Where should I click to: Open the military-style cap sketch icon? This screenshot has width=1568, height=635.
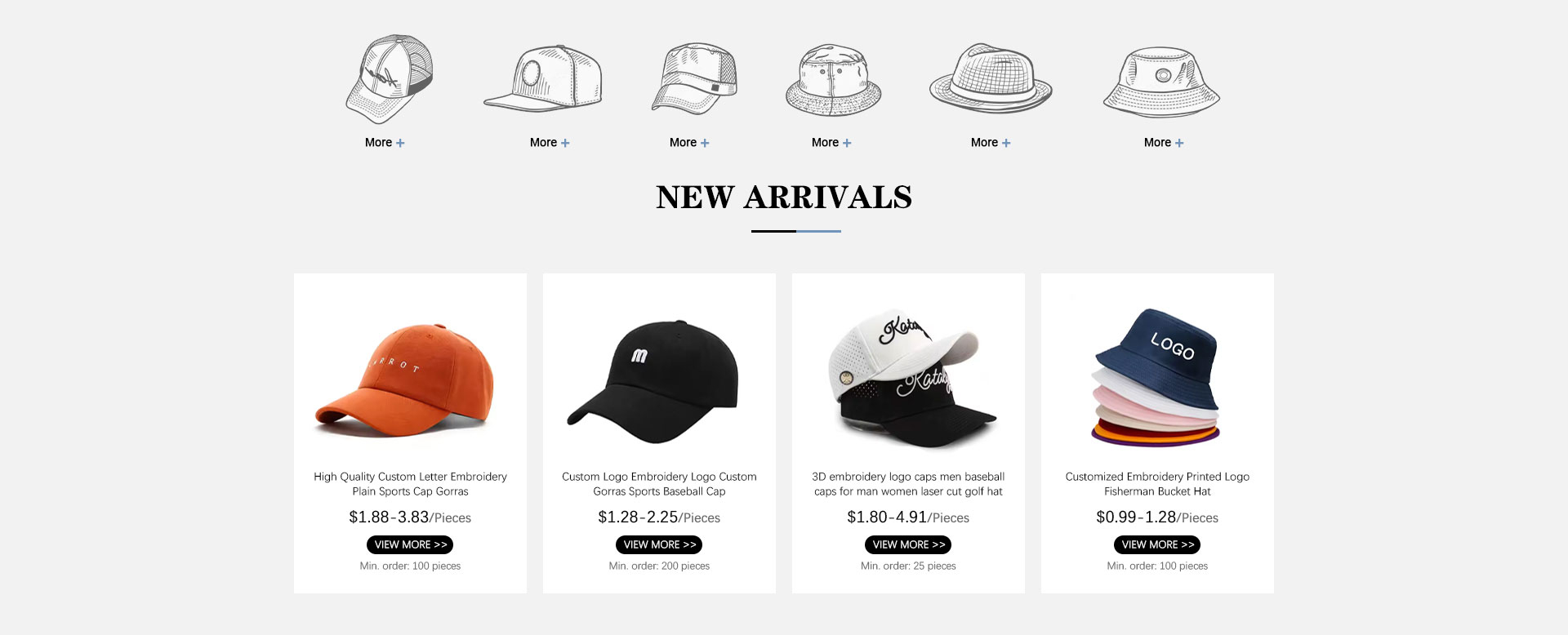point(694,78)
